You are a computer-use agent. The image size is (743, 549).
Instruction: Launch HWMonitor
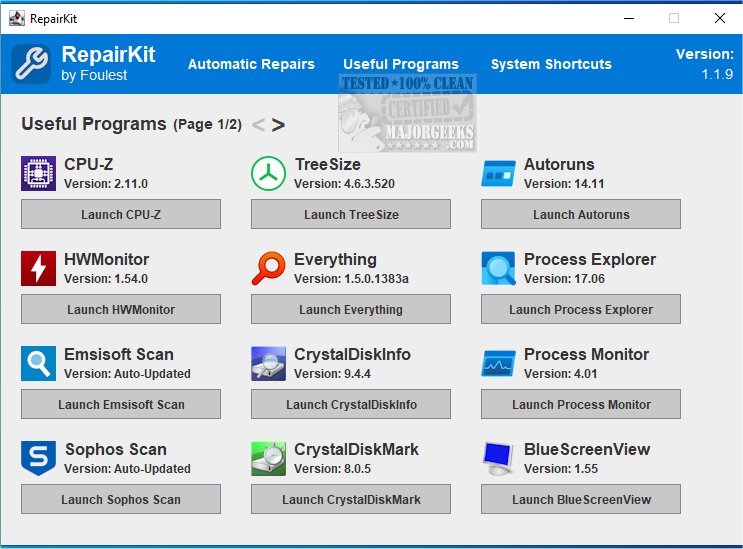[121, 309]
